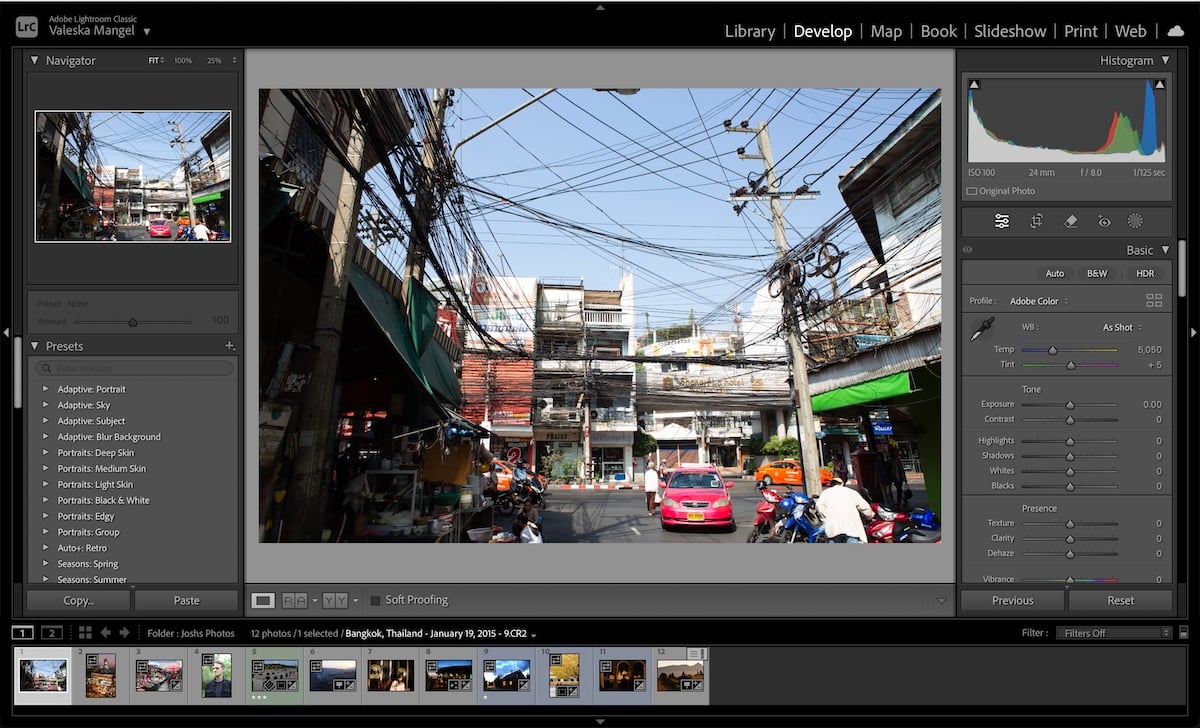Convert the photo with the B&W toggle

pyautogui.click(x=1096, y=272)
